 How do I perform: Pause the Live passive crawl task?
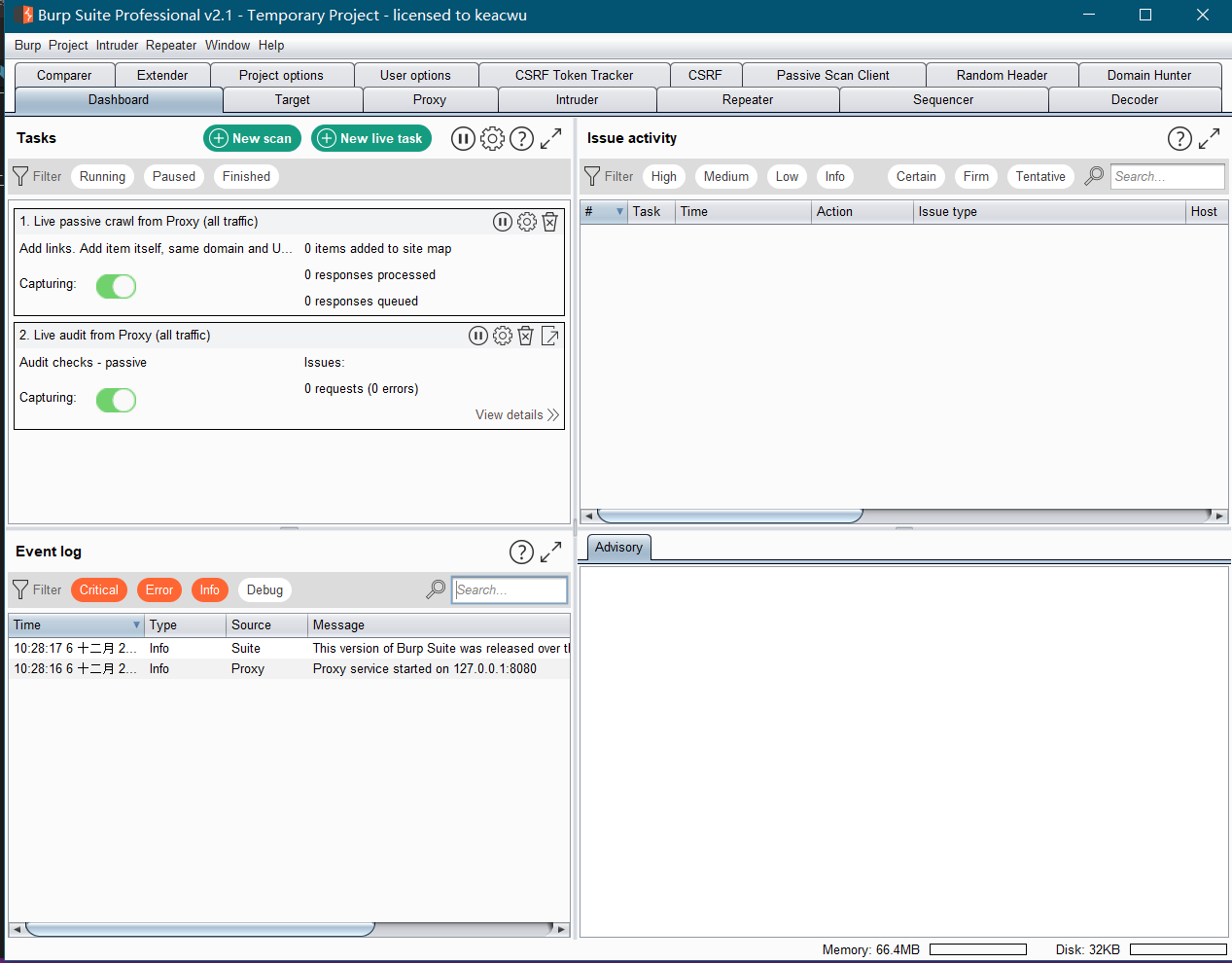[503, 222]
